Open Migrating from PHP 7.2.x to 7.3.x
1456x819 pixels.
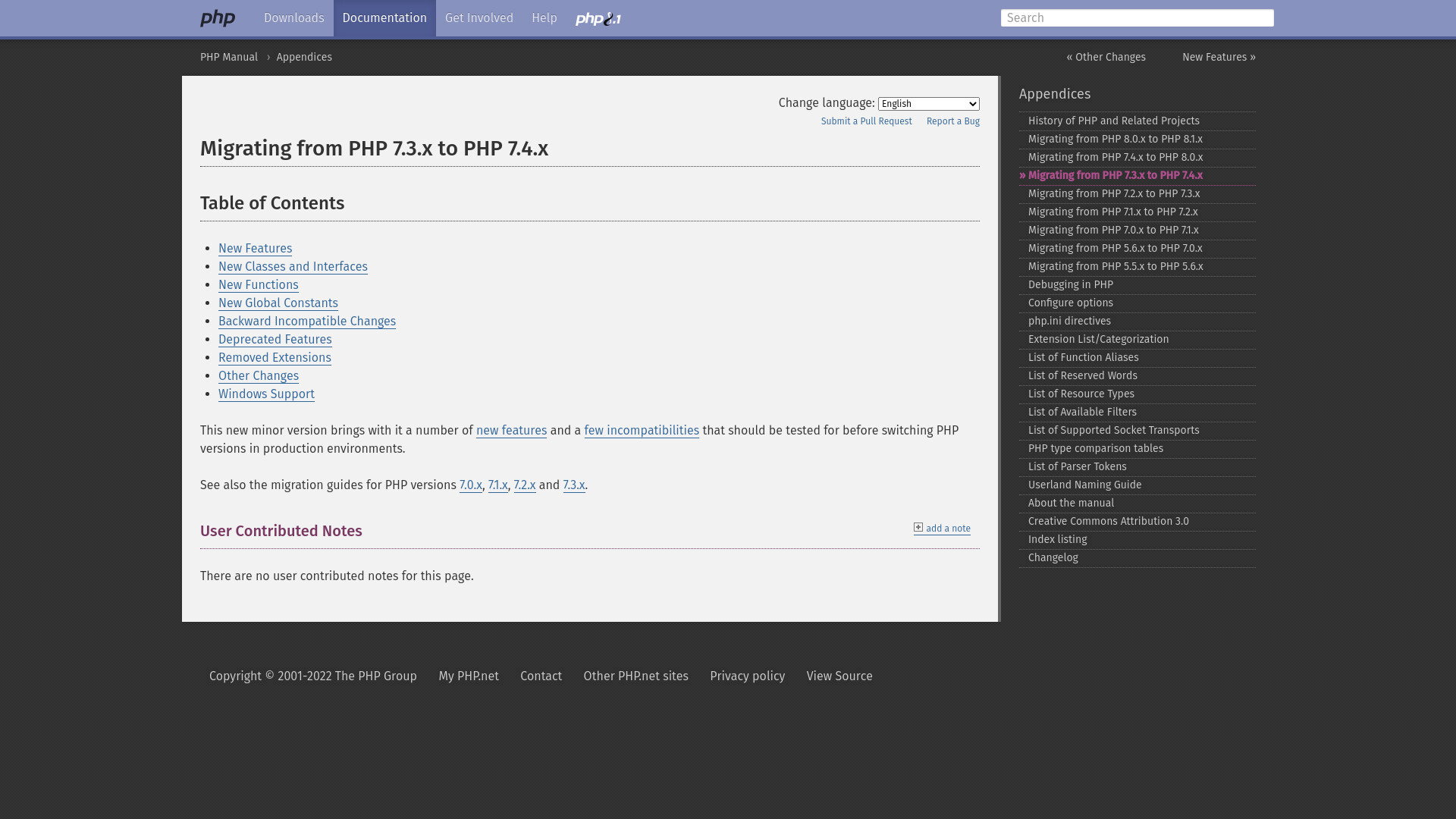(1137, 194)
